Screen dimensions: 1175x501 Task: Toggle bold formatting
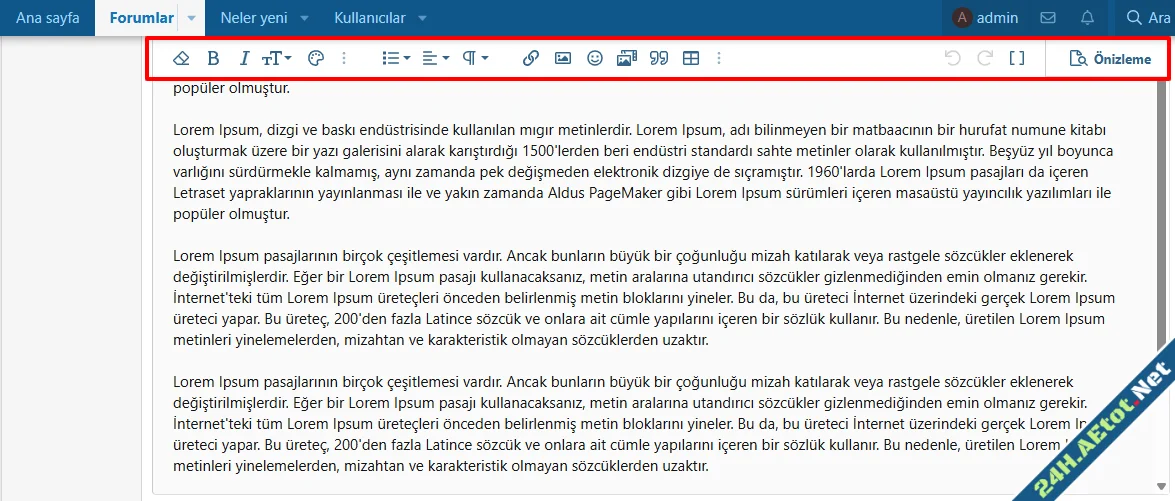tap(213, 59)
